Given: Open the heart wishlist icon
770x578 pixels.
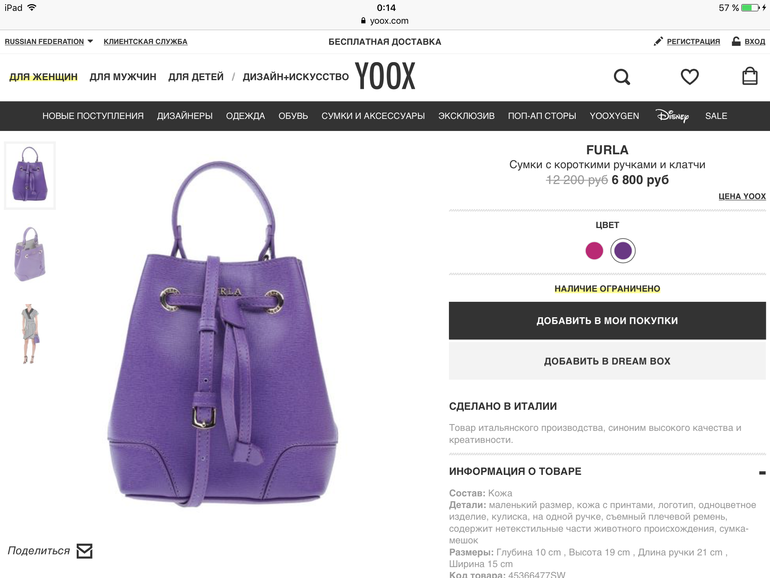Looking at the screenshot, I should pyautogui.click(x=689, y=77).
